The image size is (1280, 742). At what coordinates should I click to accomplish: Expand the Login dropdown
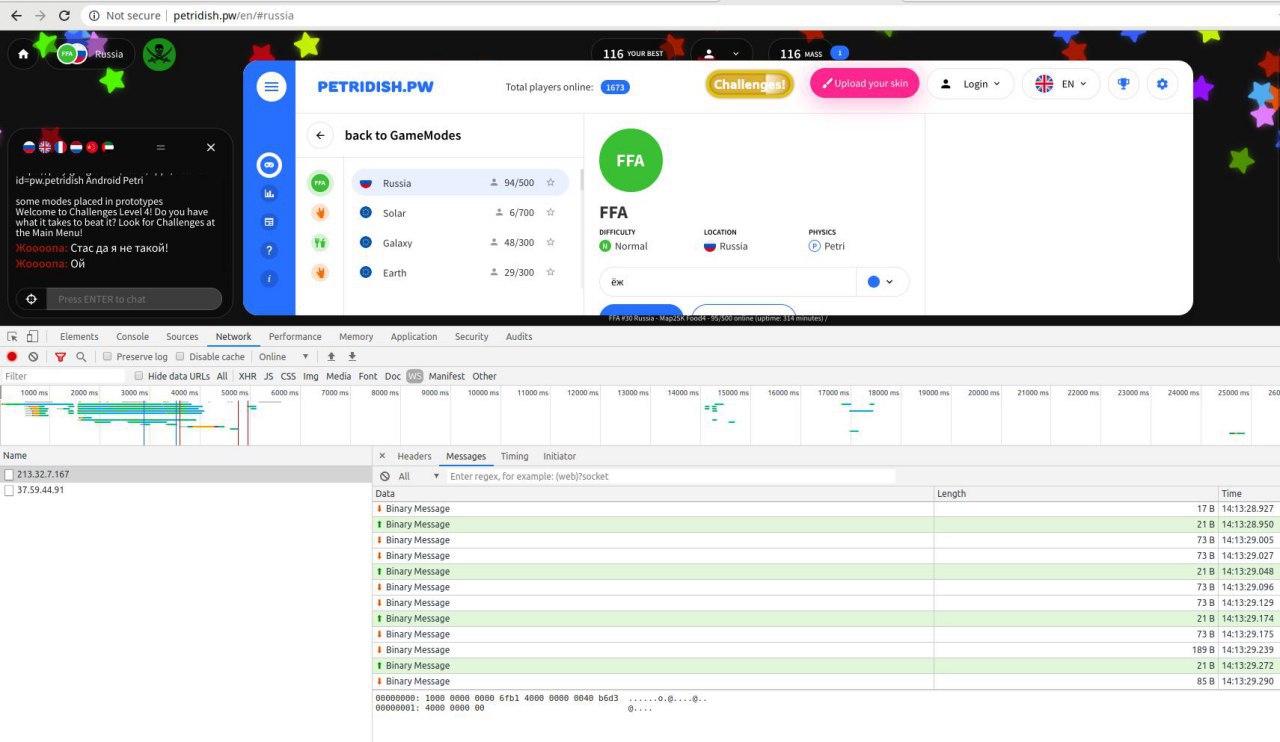[970, 84]
